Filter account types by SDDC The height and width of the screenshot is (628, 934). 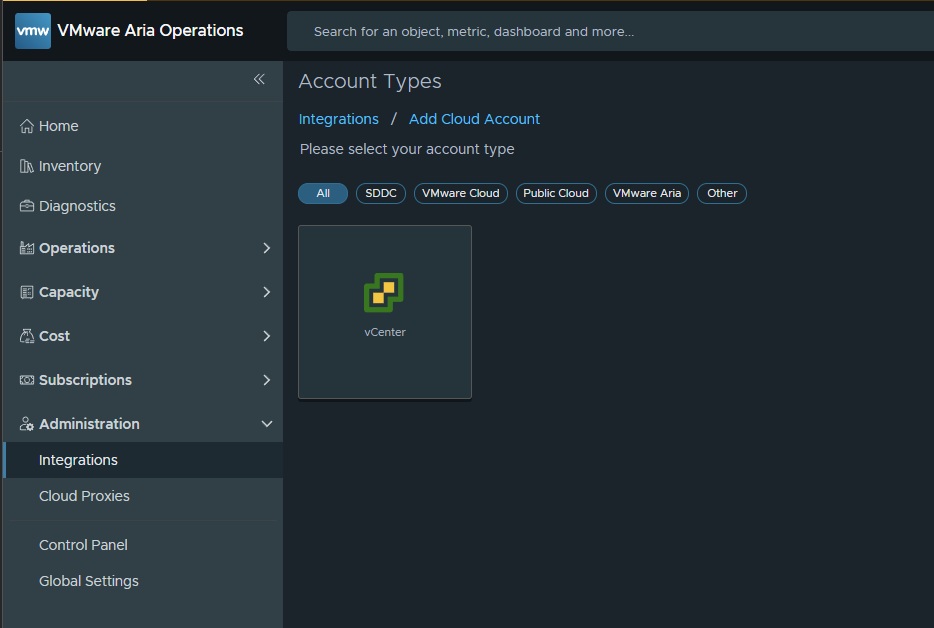click(381, 193)
